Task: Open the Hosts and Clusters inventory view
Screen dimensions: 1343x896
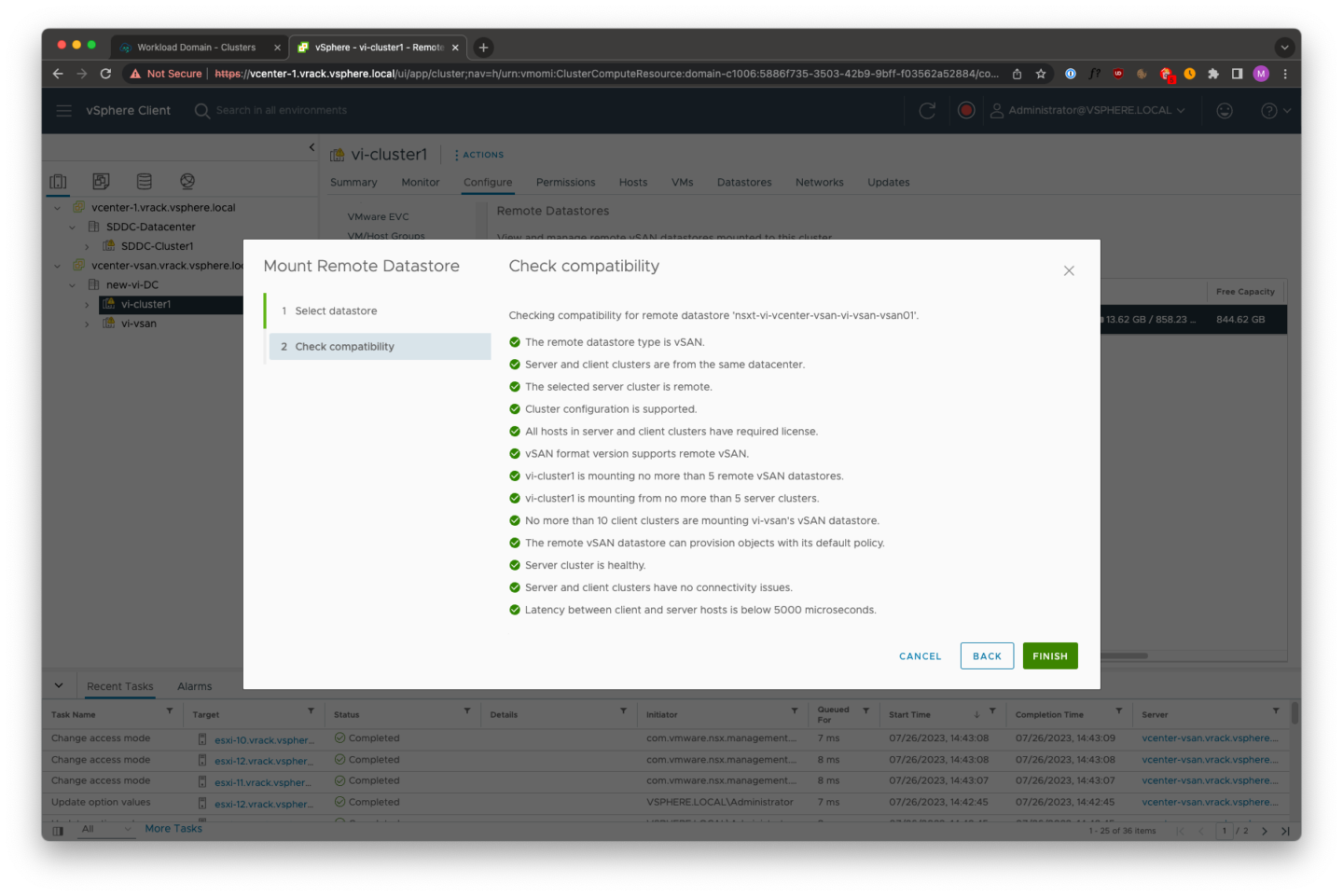Action: (x=58, y=181)
